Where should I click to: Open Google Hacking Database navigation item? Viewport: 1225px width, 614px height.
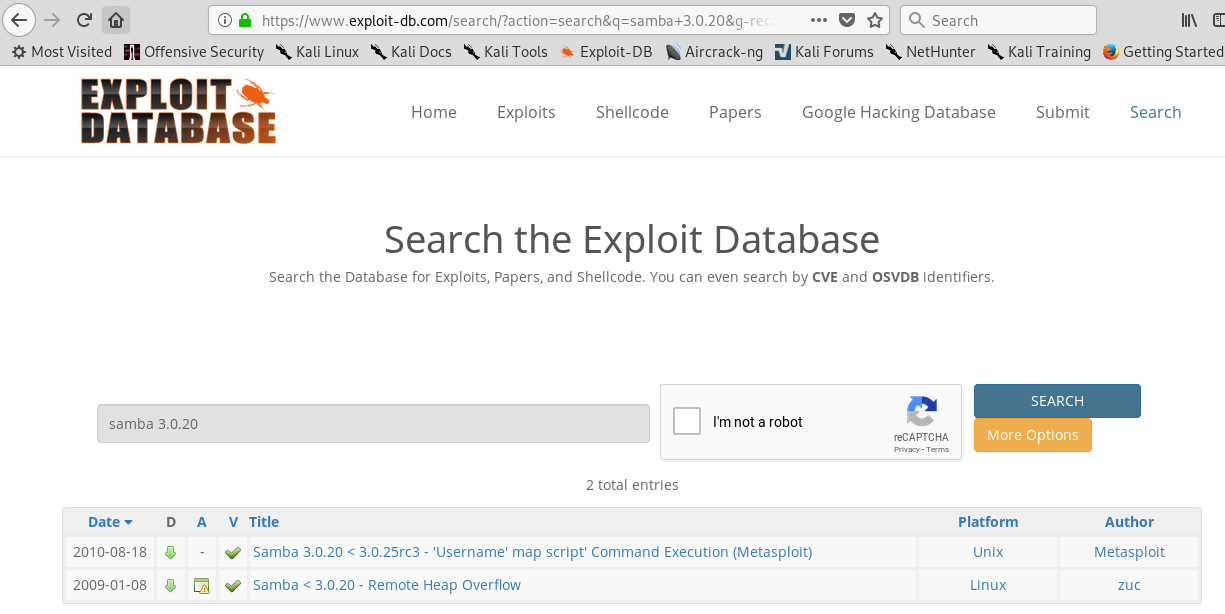point(899,112)
